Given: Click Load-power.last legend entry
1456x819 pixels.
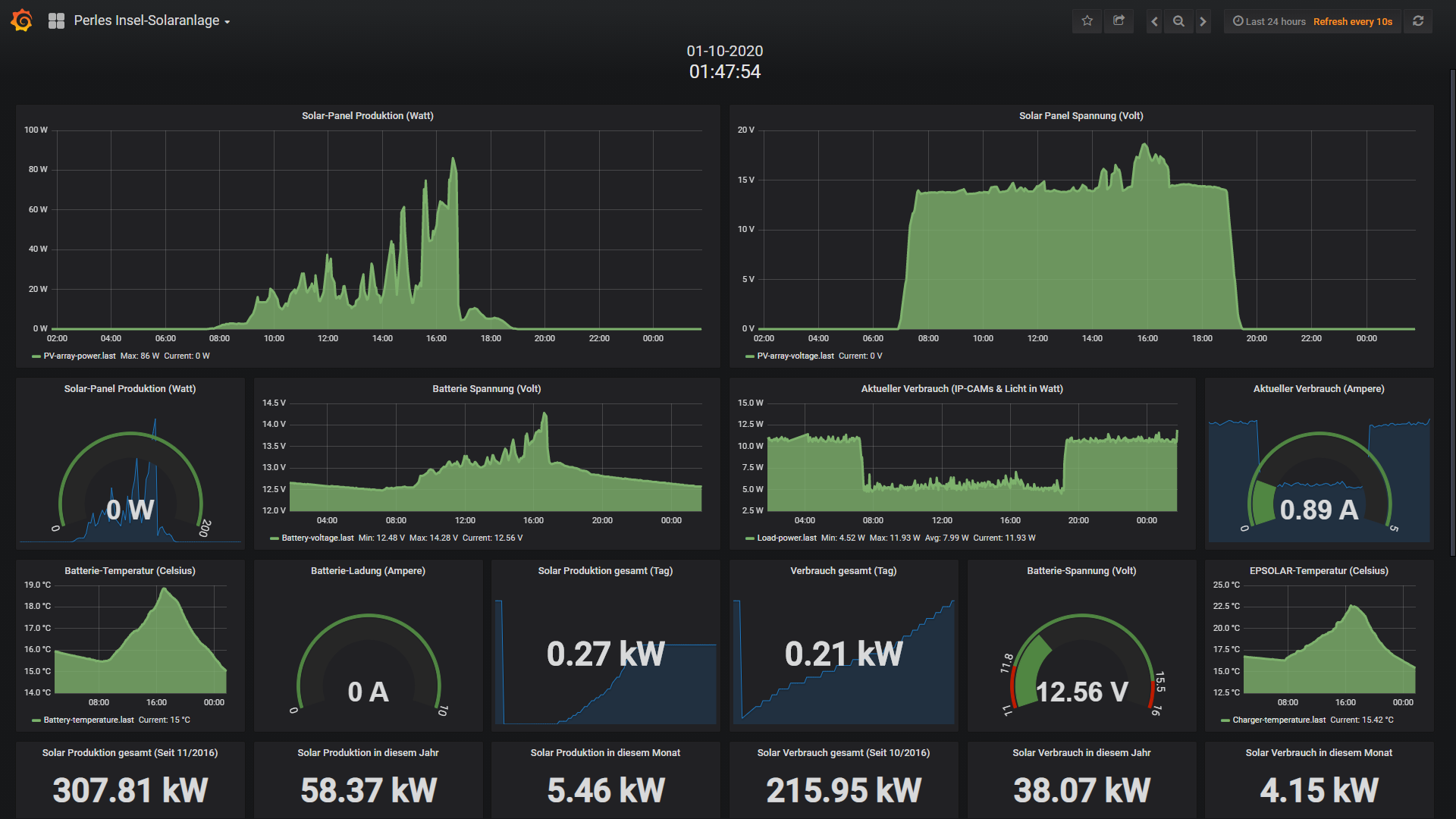Looking at the screenshot, I should (x=786, y=538).
